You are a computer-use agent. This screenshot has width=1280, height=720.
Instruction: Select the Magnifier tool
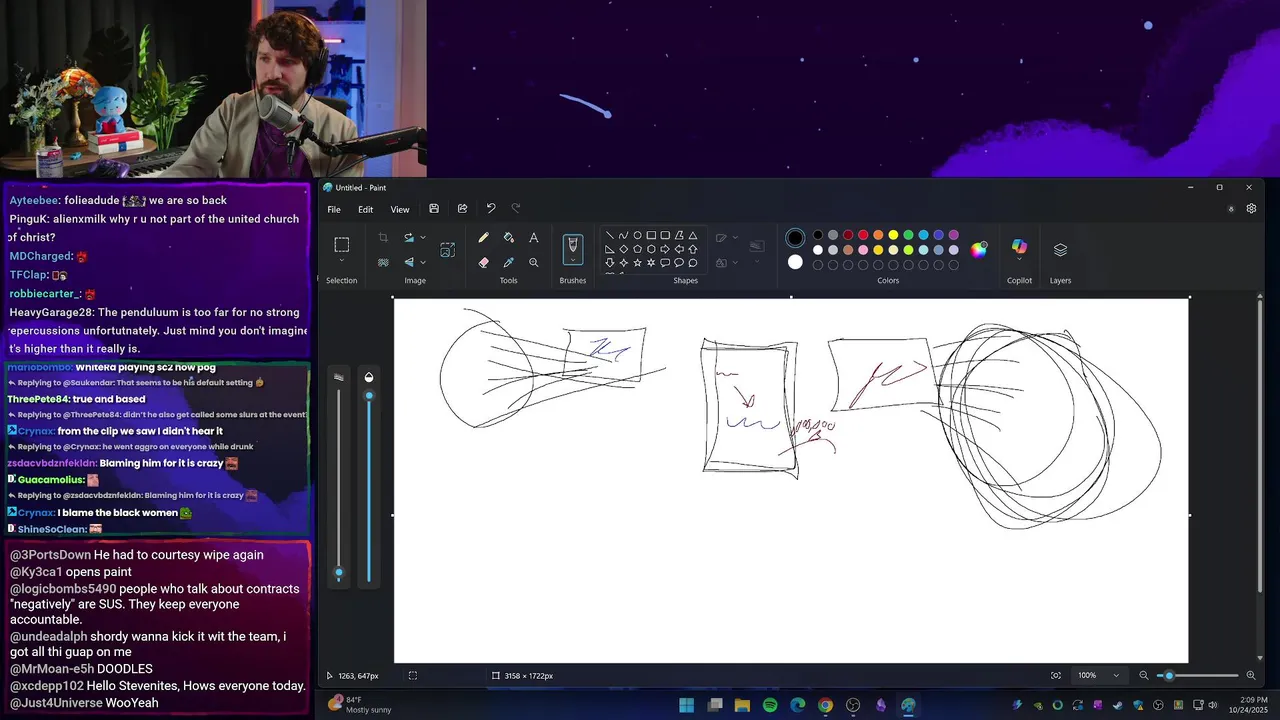coord(533,262)
